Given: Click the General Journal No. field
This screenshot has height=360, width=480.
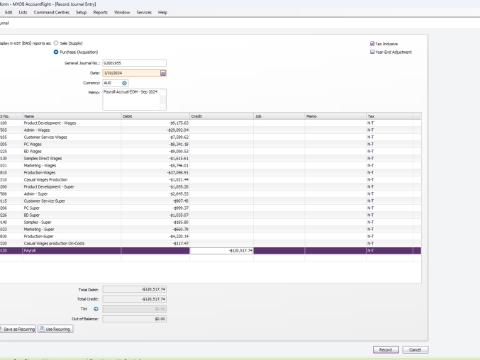Looking at the screenshot, I should tap(134, 63).
